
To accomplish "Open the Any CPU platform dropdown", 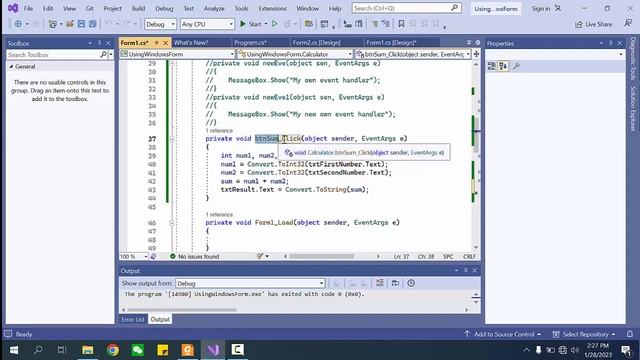I will pos(207,24).
